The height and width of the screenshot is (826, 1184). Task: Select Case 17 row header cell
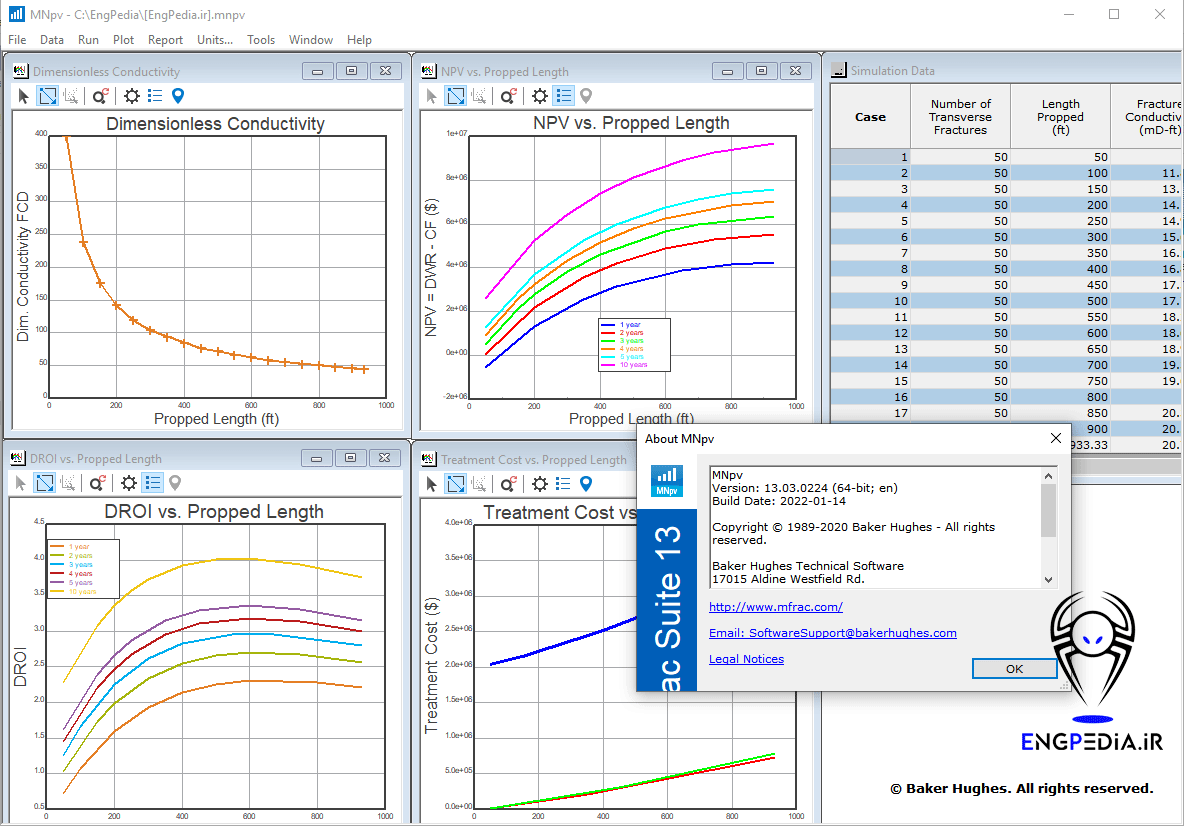[x=870, y=413]
